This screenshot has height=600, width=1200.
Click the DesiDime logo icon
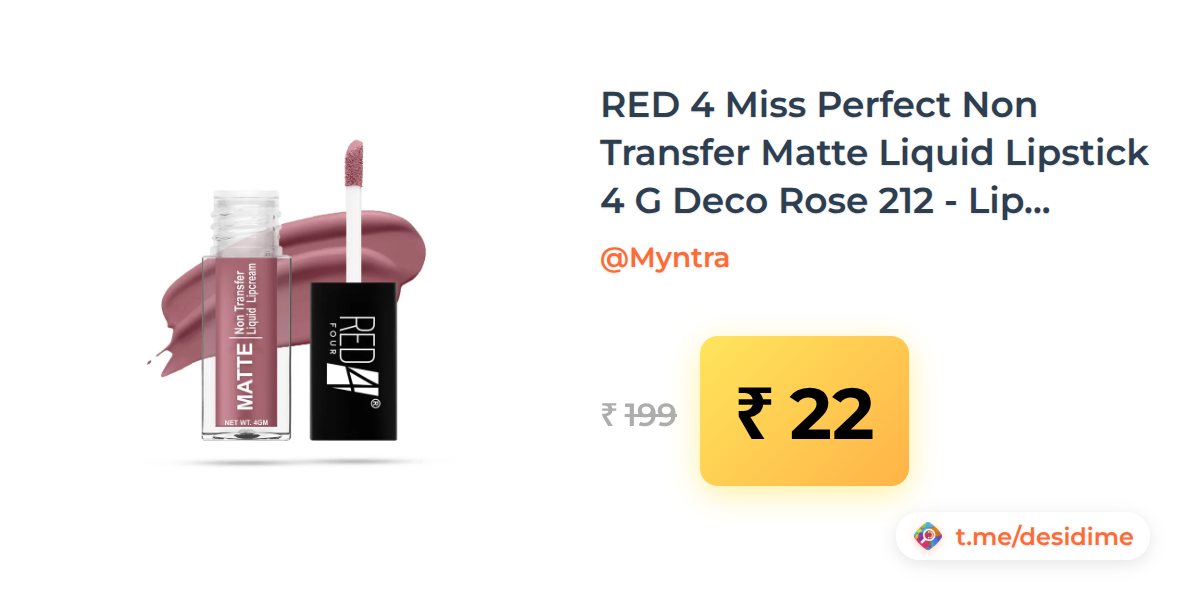929,537
